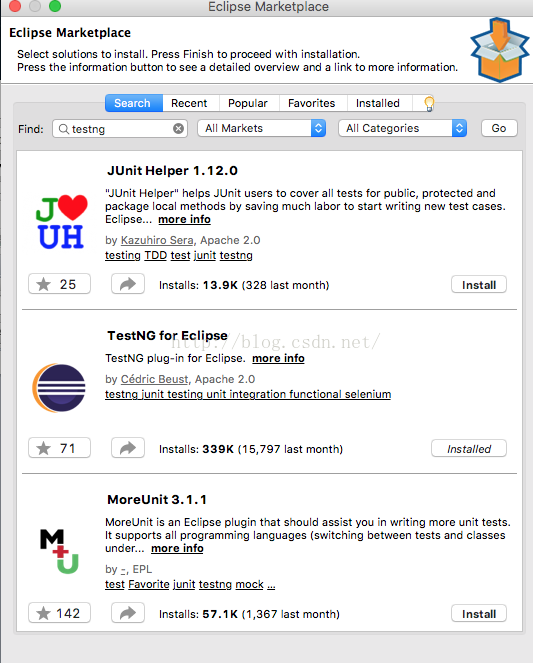
Task: Click the TDD tag under JUnit Helper
Action: pyautogui.click(x=156, y=255)
